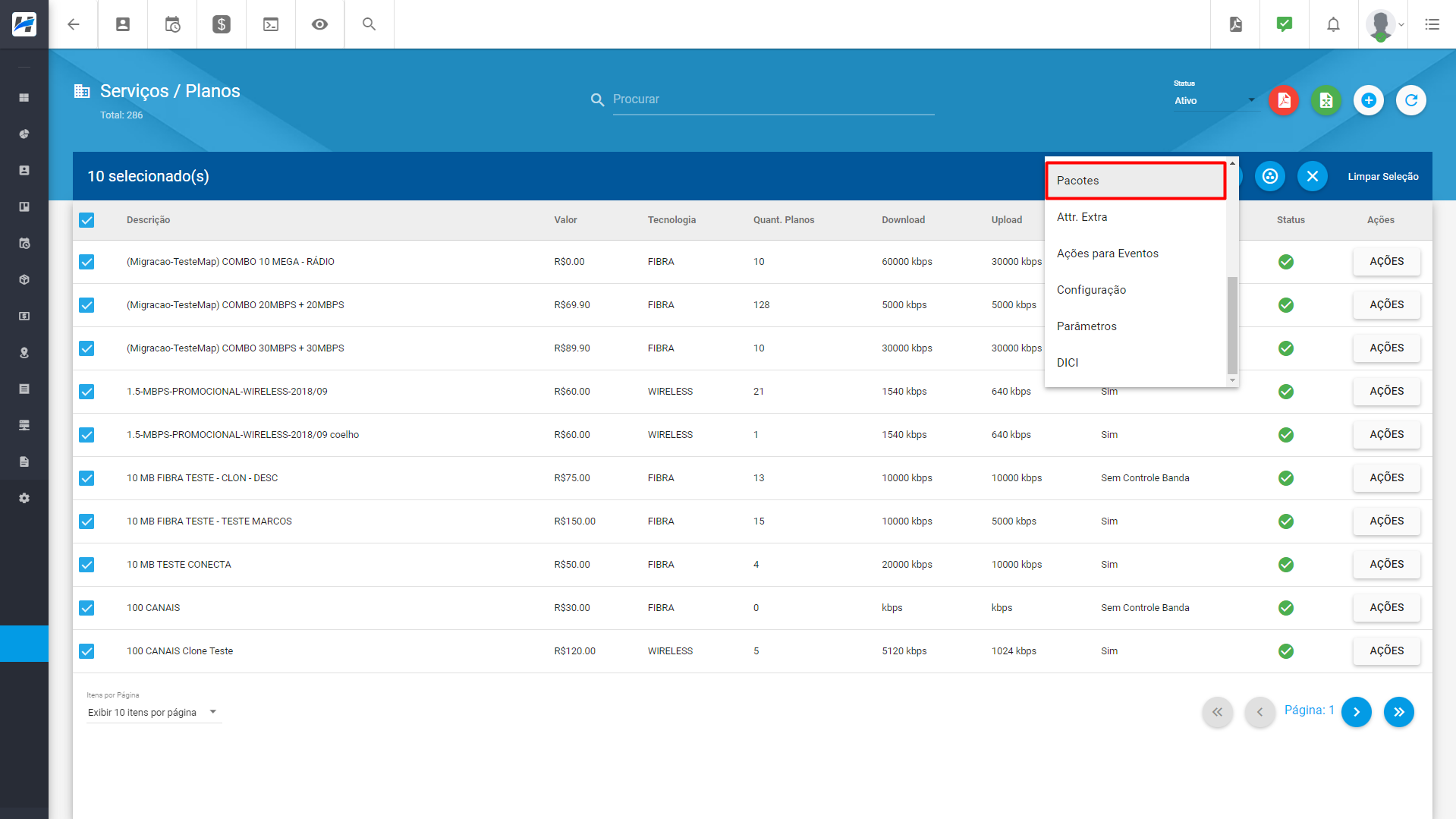Click Limpar Seleção

pyautogui.click(x=1382, y=176)
